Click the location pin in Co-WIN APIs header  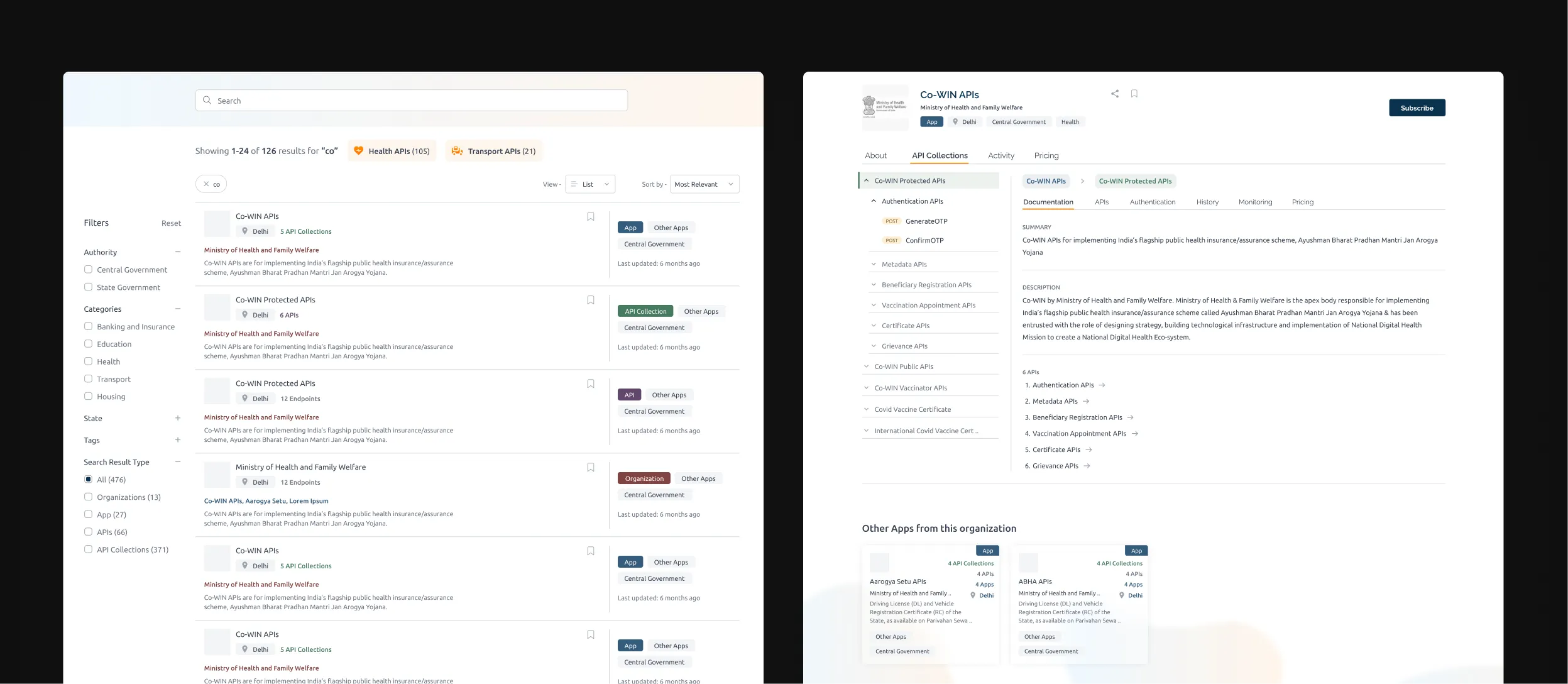[955, 122]
